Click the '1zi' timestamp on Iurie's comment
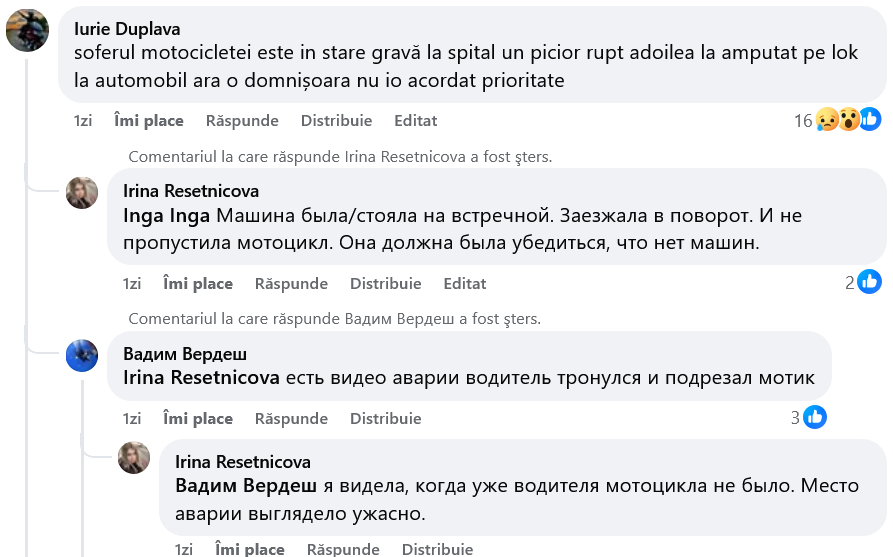 click(83, 120)
